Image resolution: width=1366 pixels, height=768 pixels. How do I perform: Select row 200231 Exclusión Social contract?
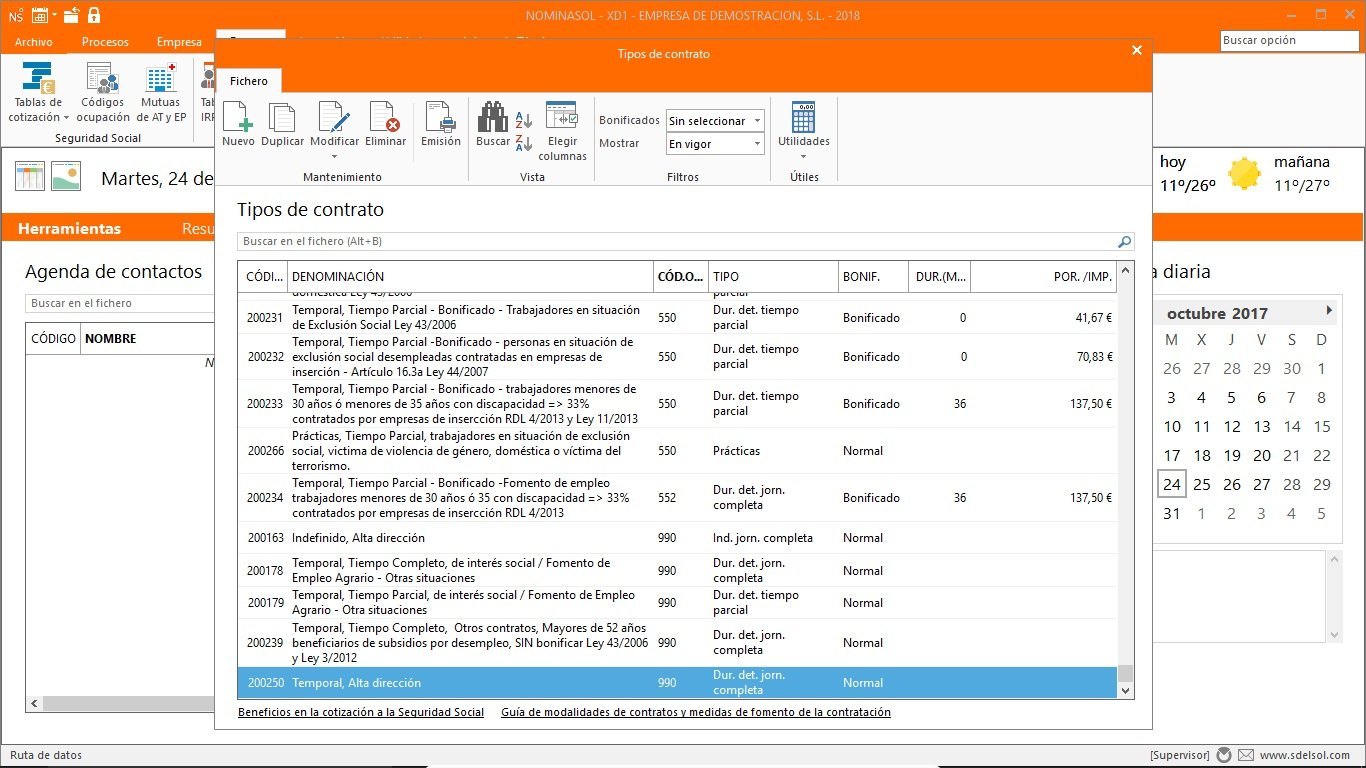click(677, 318)
